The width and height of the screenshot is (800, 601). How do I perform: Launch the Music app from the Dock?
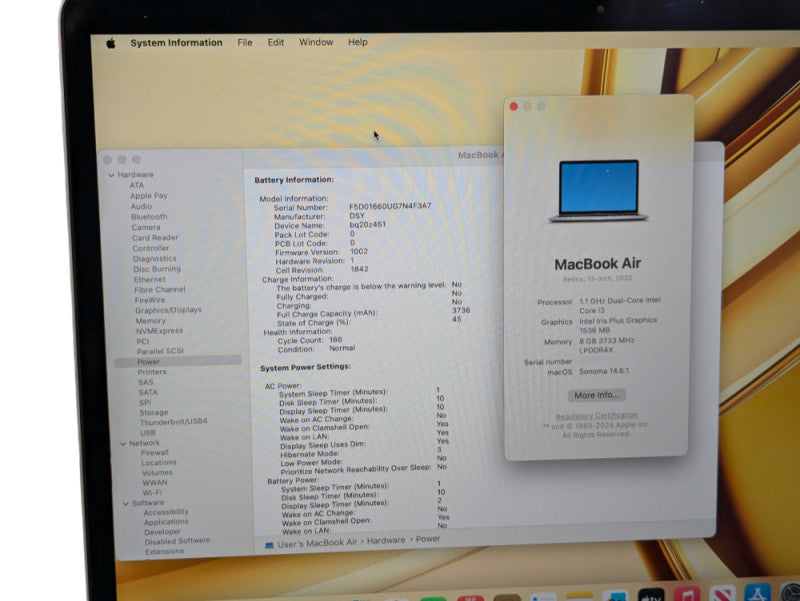coord(686,594)
